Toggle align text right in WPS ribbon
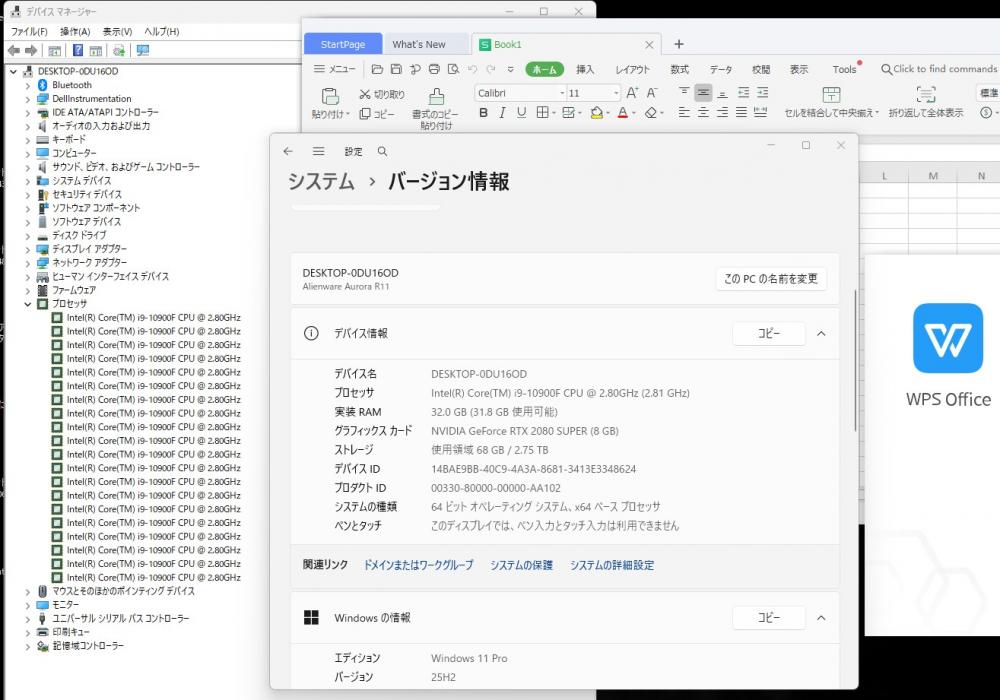The height and width of the screenshot is (700, 1000). (722, 113)
